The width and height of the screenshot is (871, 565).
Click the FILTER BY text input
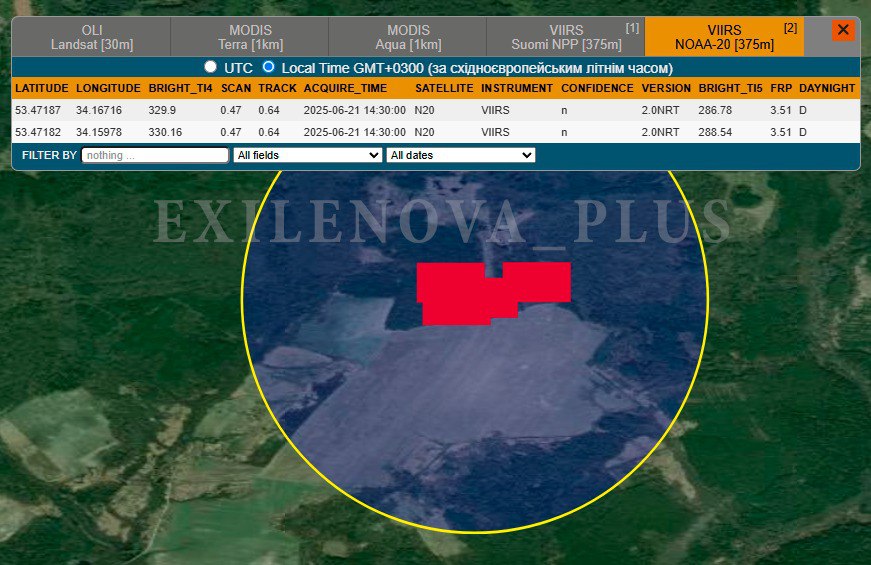pyautogui.click(x=155, y=155)
